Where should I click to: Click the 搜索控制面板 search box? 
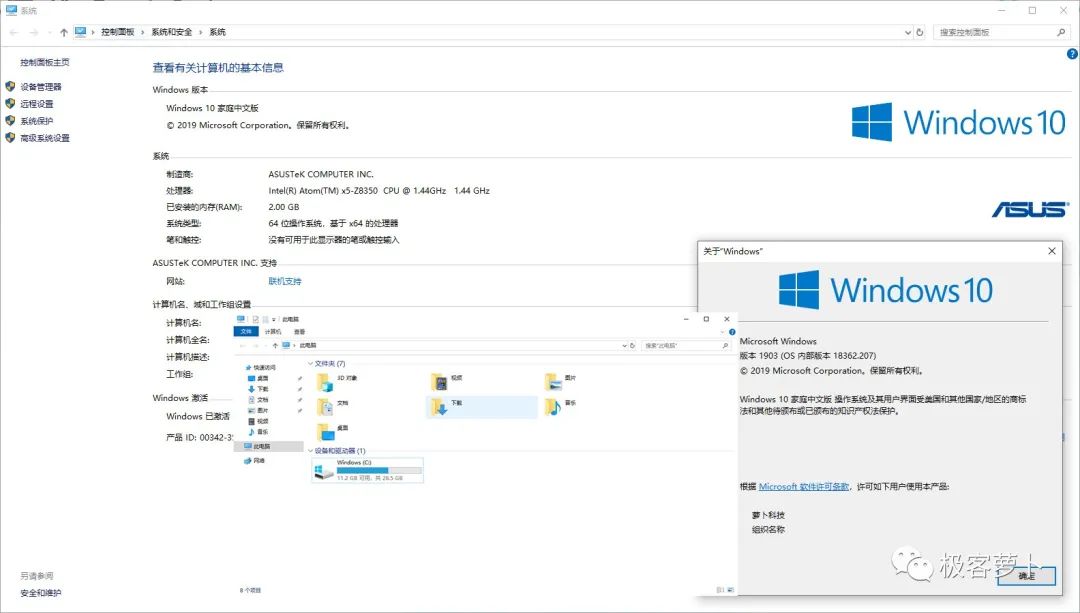point(1002,32)
